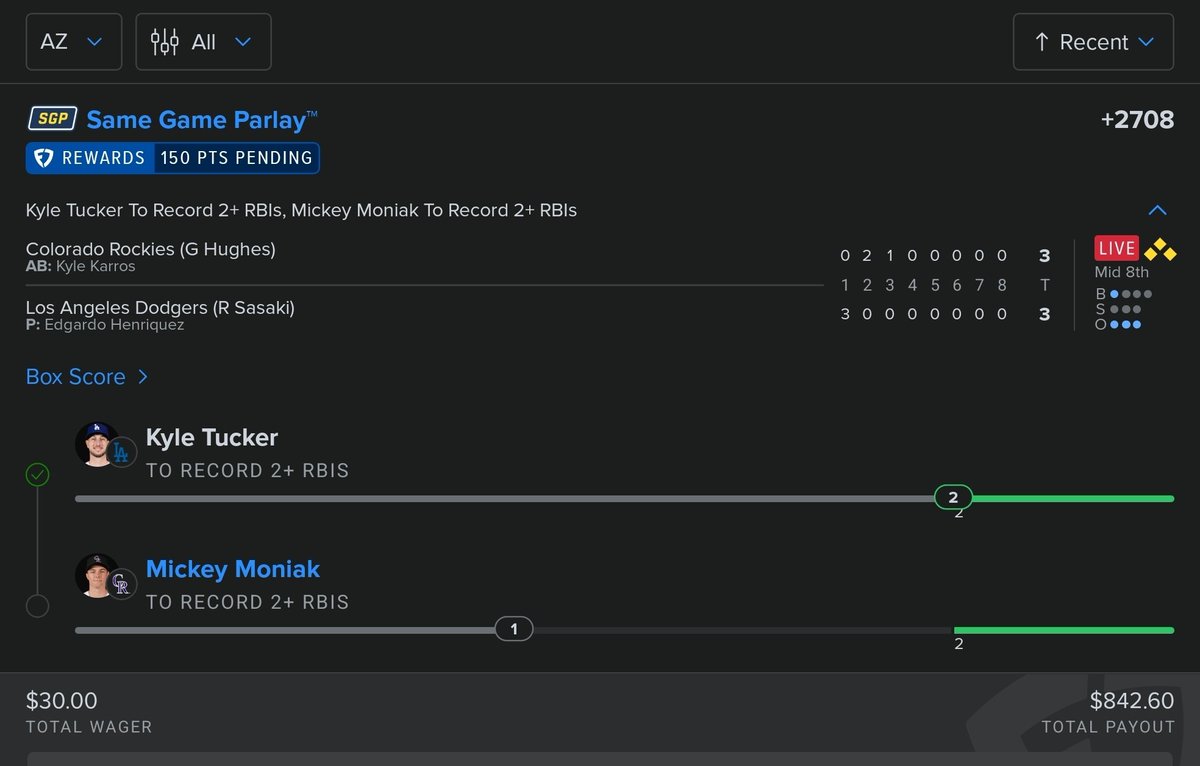
Task: Click the AB: Kyle Karros label
Action: pos(81,267)
